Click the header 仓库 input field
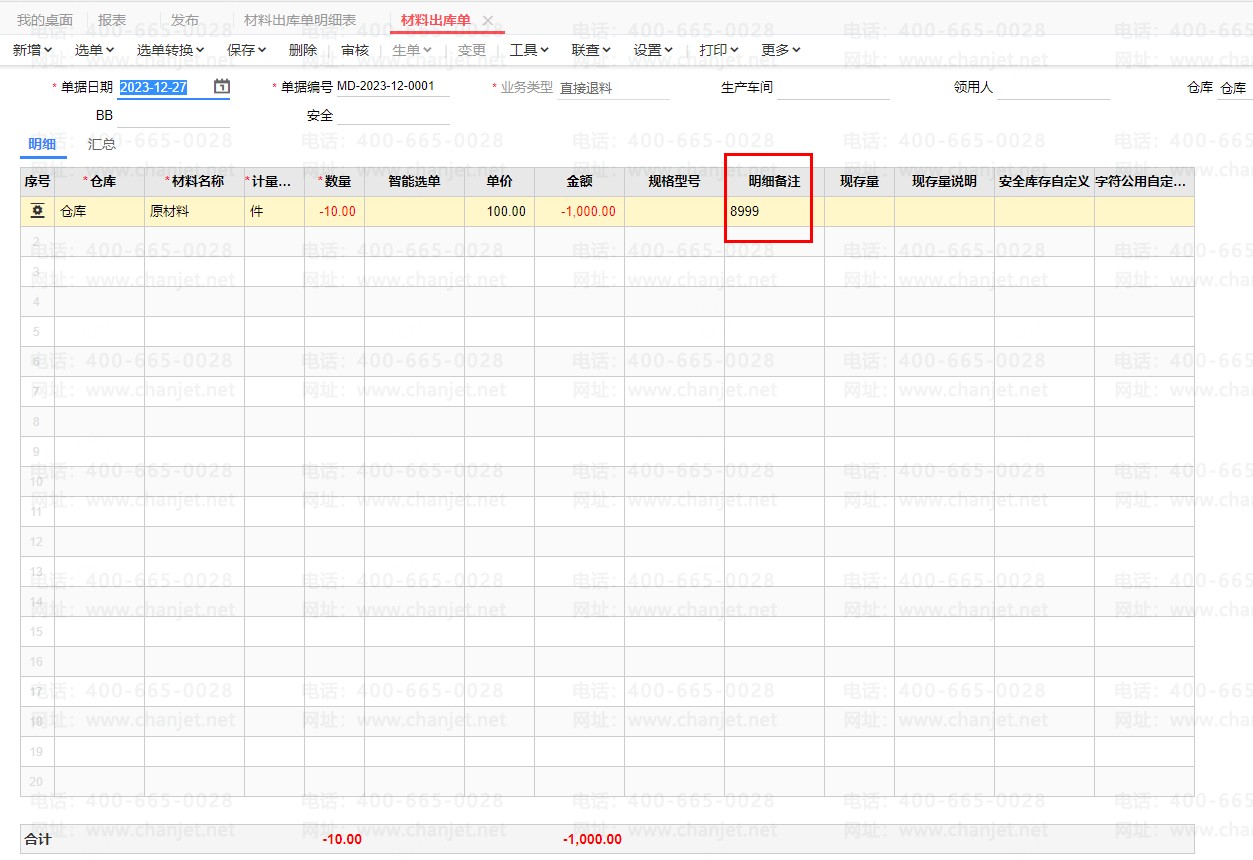The width and height of the screenshot is (1253, 860). pos(1234,88)
